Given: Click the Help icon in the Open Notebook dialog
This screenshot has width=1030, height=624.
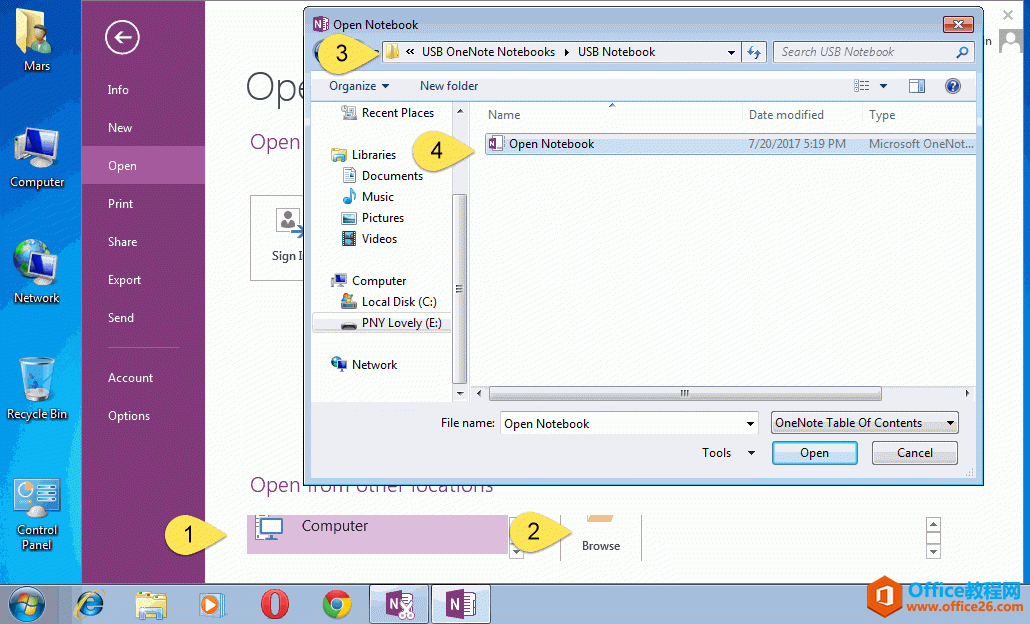Looking at the screenshot, I should click(x=952, y=86).
